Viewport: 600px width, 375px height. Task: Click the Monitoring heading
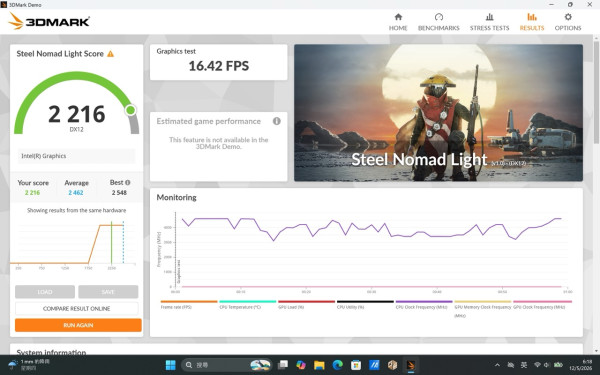(x=176, y=197)
